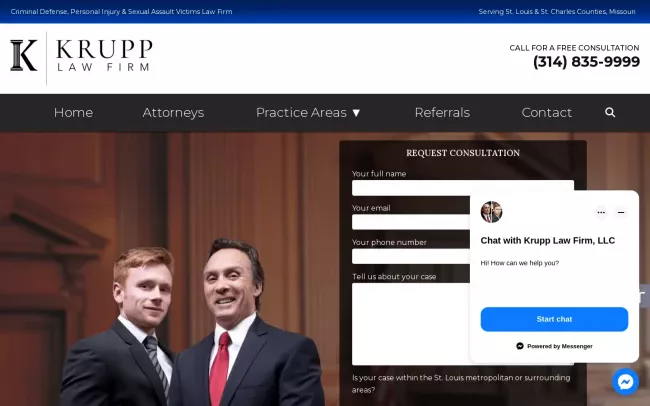Click the chat widget profile avatar
The height and width of the screenshot is (406, 650).
pos(491,212)
